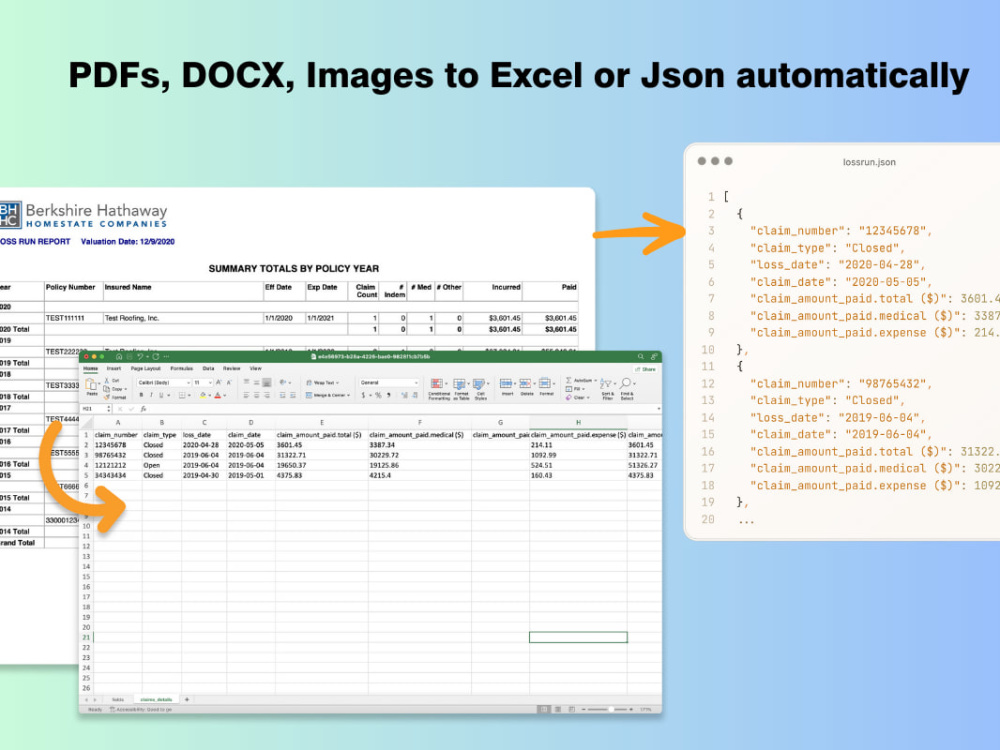Click the Home icon in Excel title bar
Screen dimensions: 1000x750
click(x=119, y=357)
